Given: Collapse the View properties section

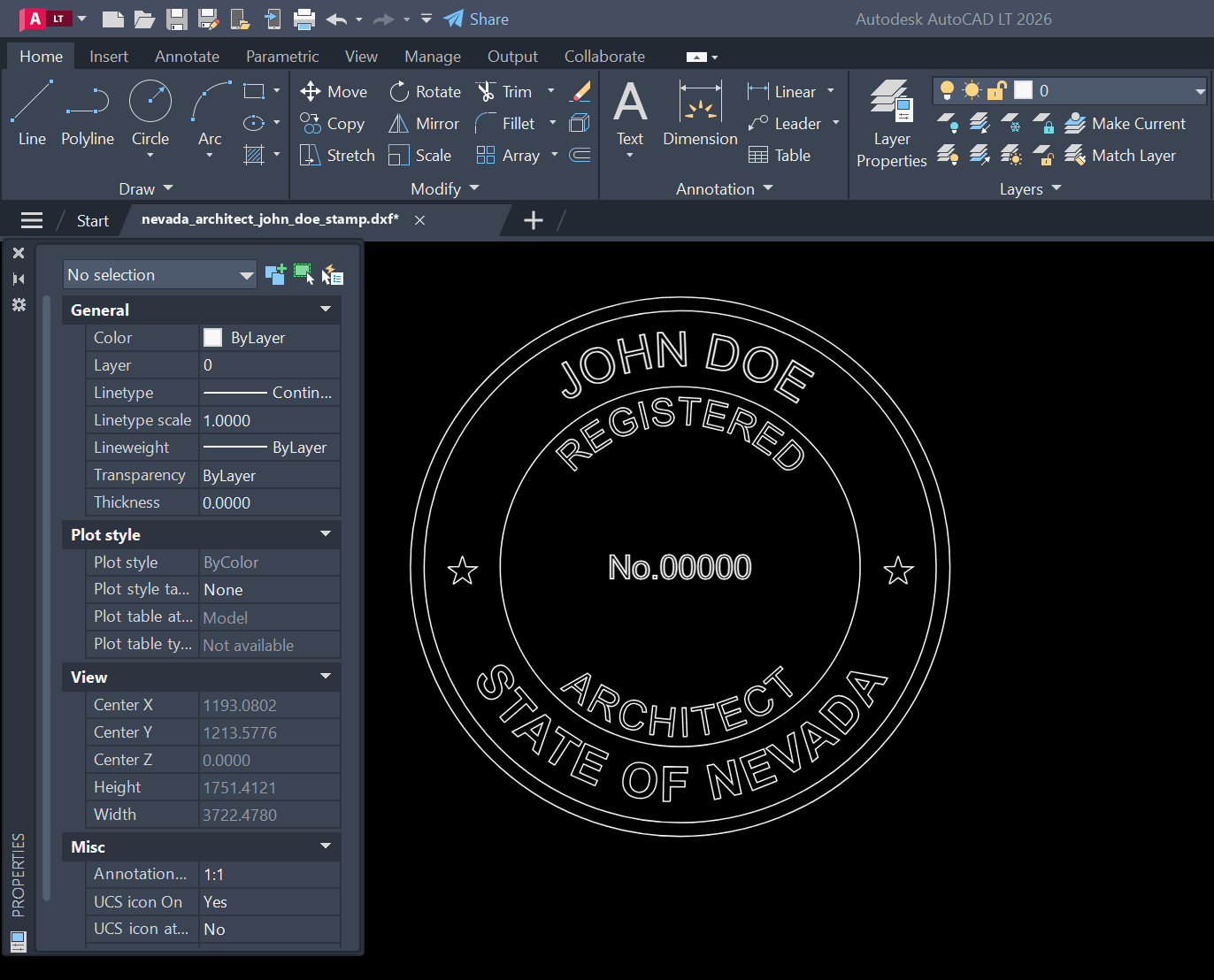Looking at the screenshot, I should 326,677.
